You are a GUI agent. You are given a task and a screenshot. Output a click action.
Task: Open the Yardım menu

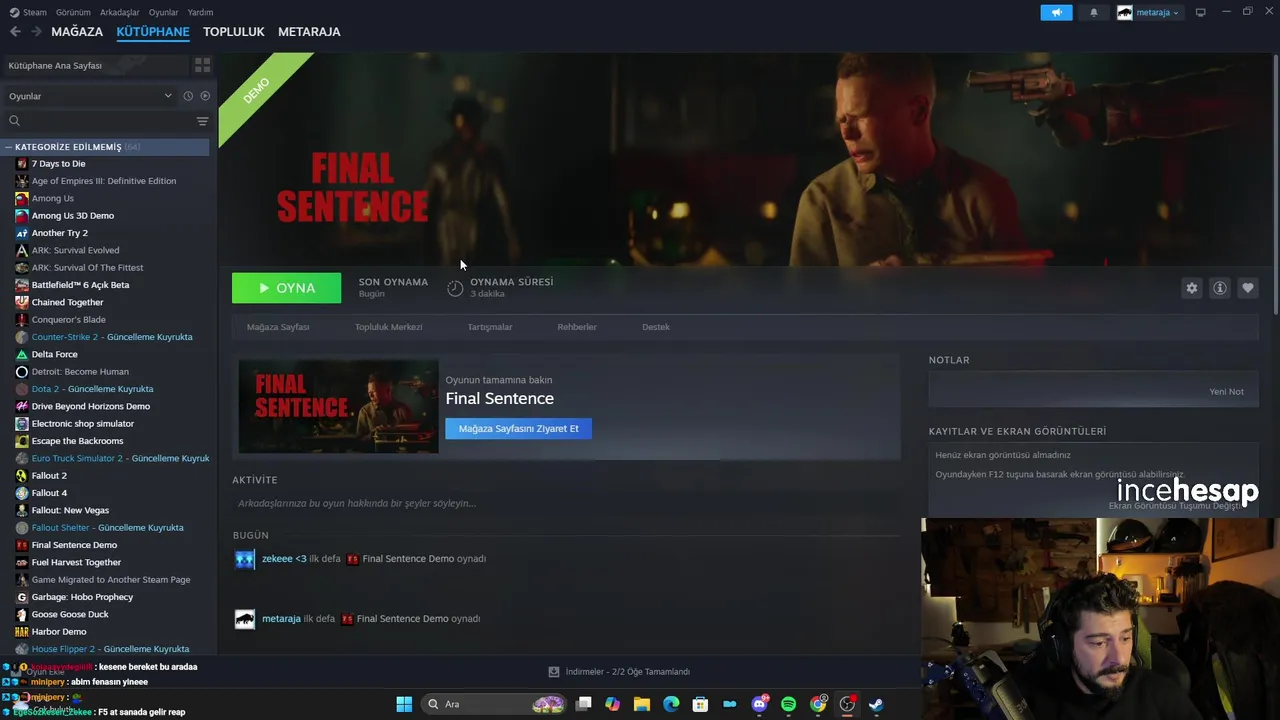point(200,12)
